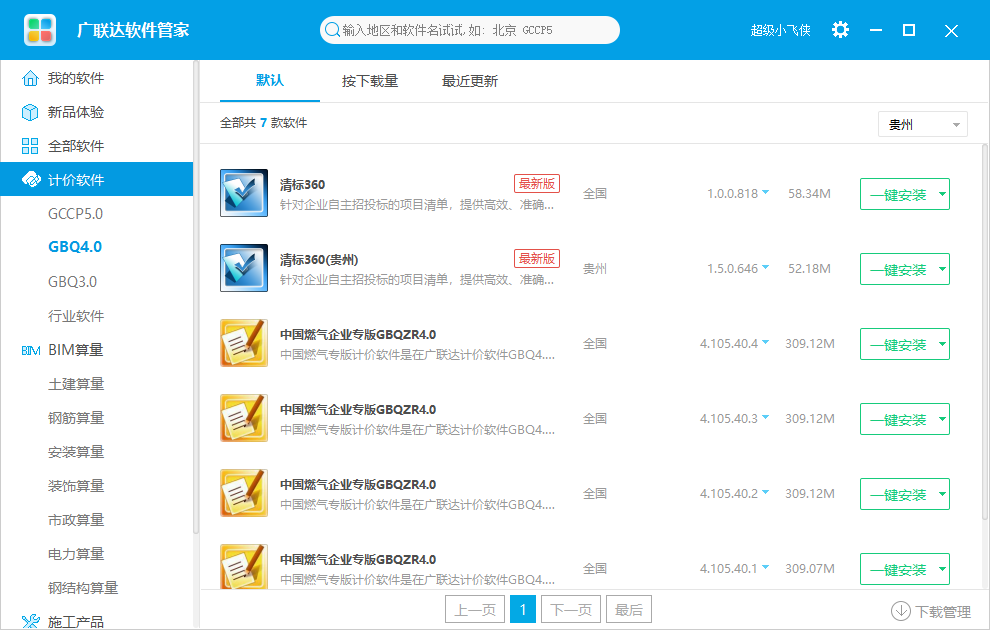The image size is (990, 630).
Task: Open settings via gear icon
Action: click(x=840, y=30)
